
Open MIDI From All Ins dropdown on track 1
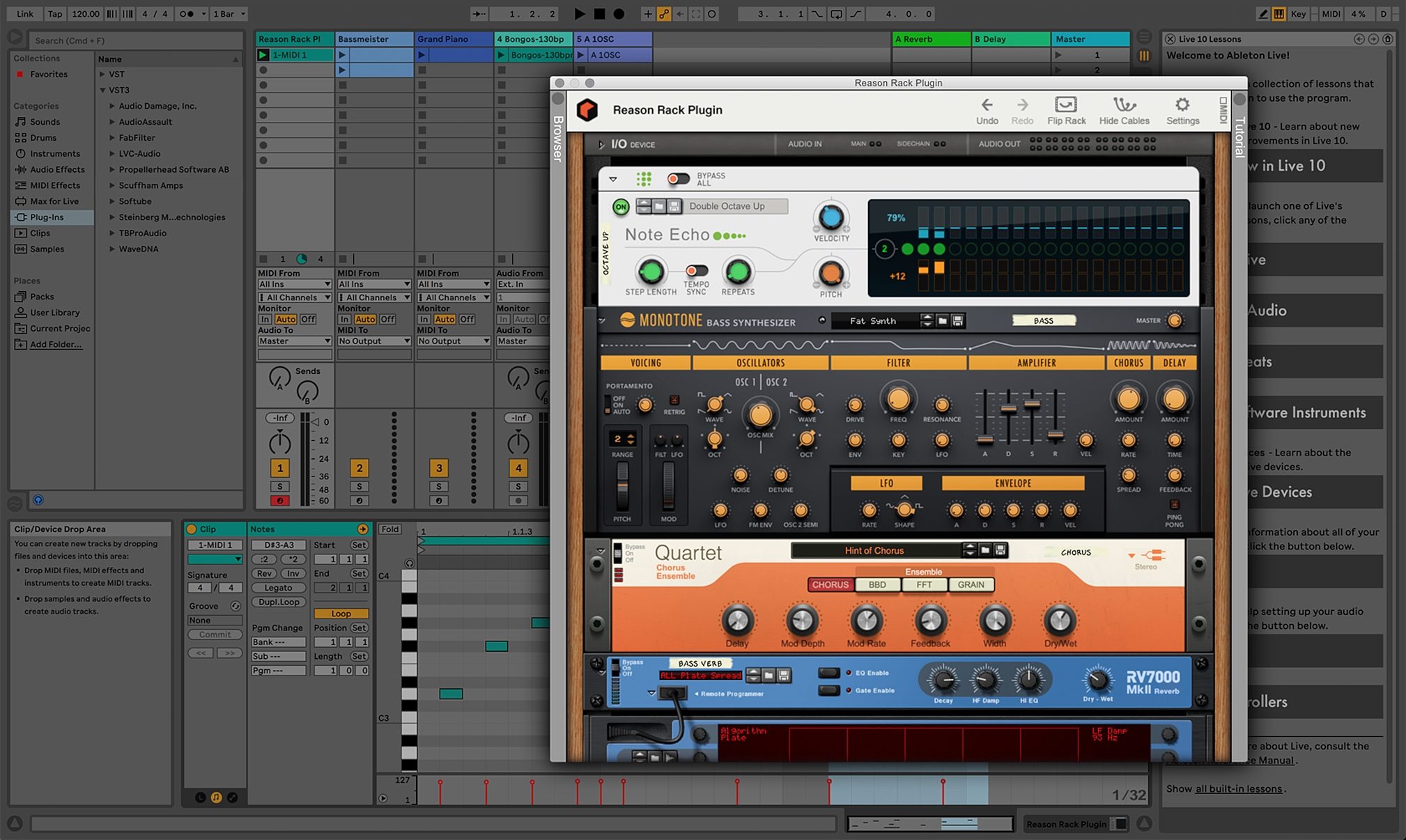(294, 284)
